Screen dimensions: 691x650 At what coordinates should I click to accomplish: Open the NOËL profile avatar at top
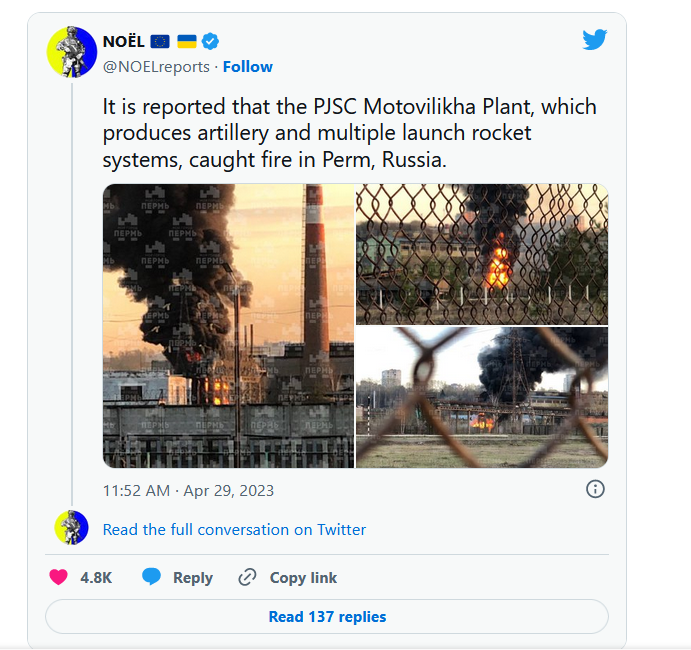(72, 52)
